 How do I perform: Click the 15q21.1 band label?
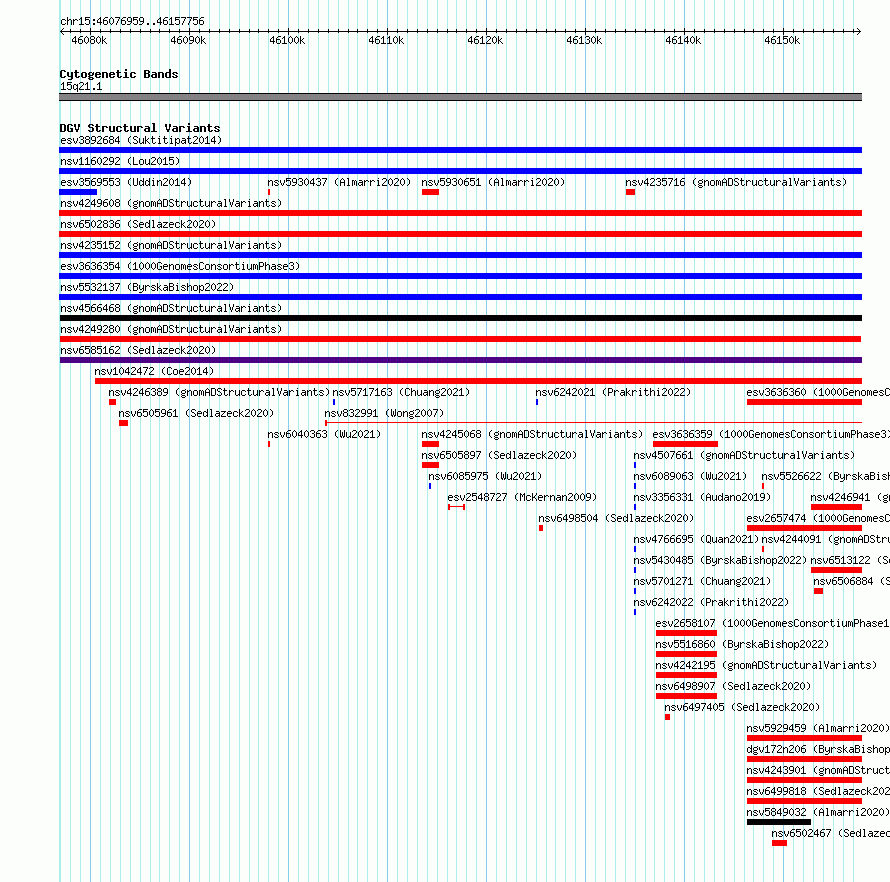pyautogui.click(x=81, y=86)
